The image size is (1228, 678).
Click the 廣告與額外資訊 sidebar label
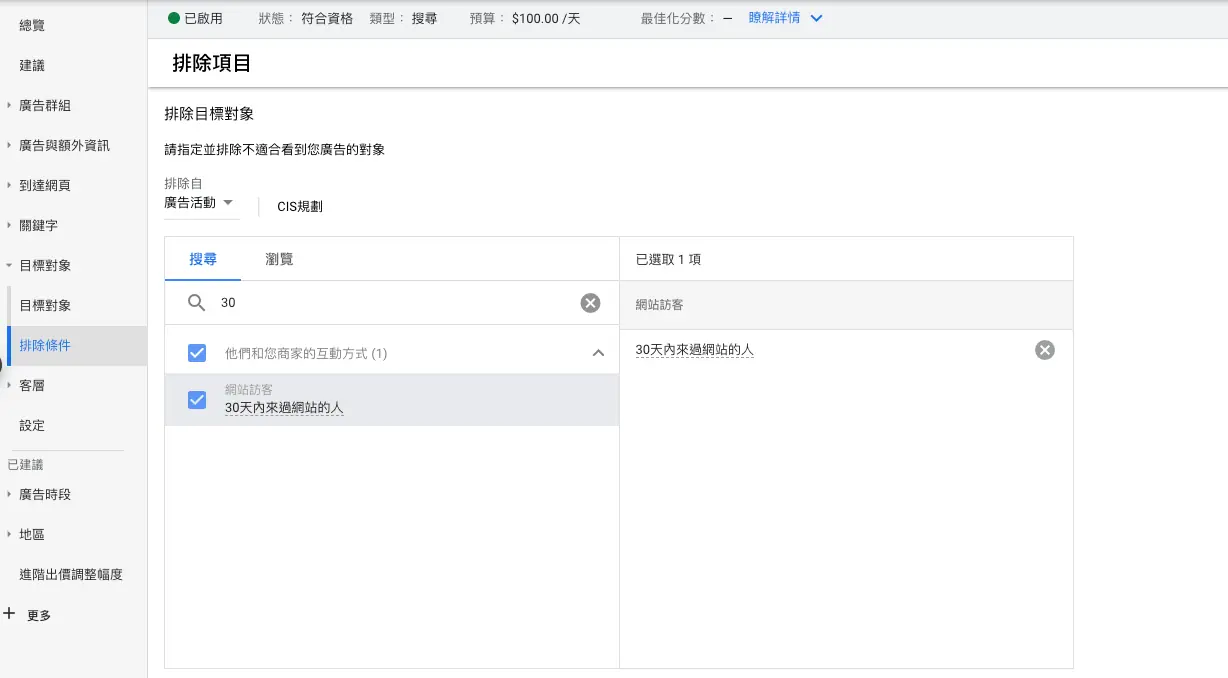tap(65, 145)
